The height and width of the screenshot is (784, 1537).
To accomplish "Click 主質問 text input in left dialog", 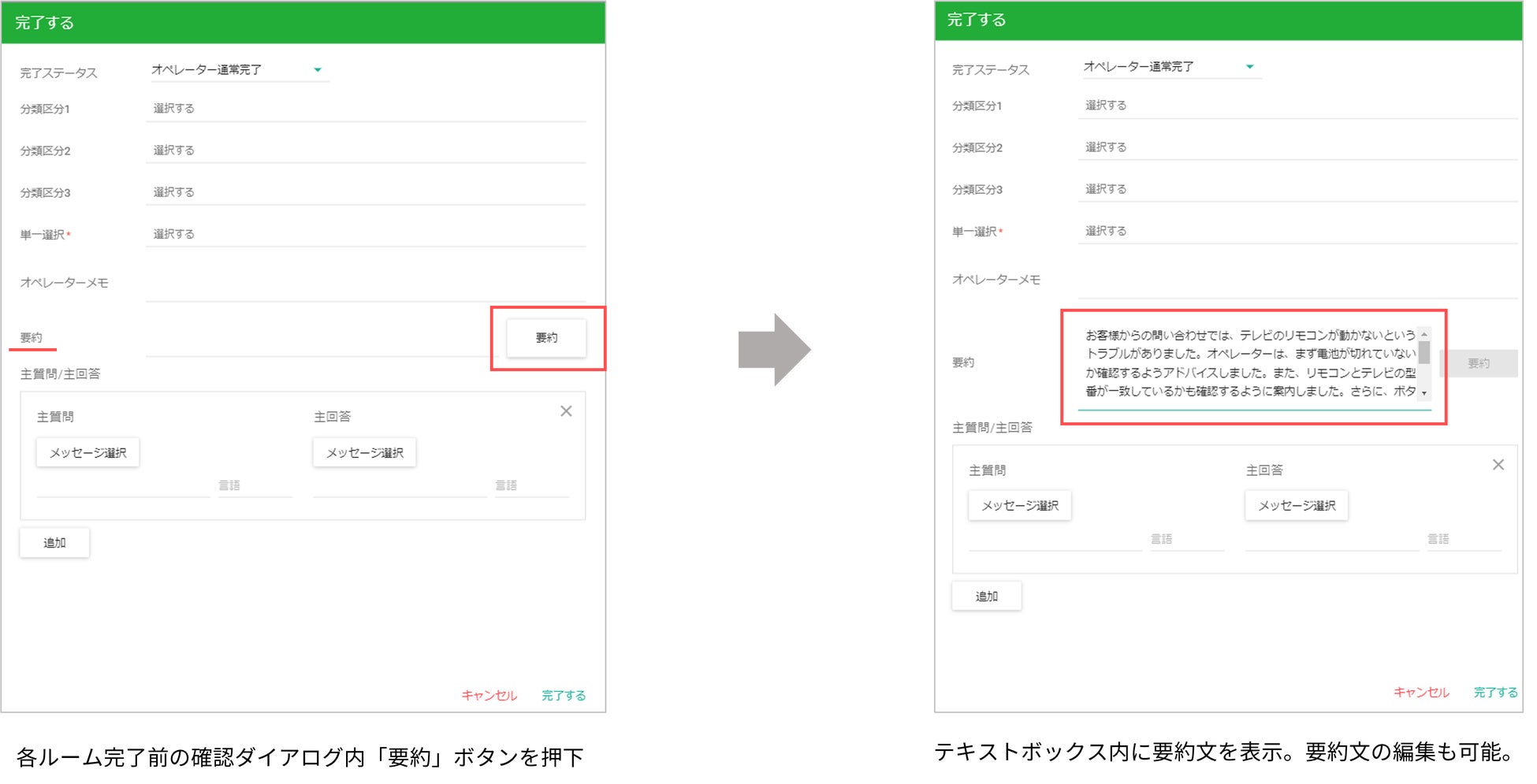I will tap(123, 486).
